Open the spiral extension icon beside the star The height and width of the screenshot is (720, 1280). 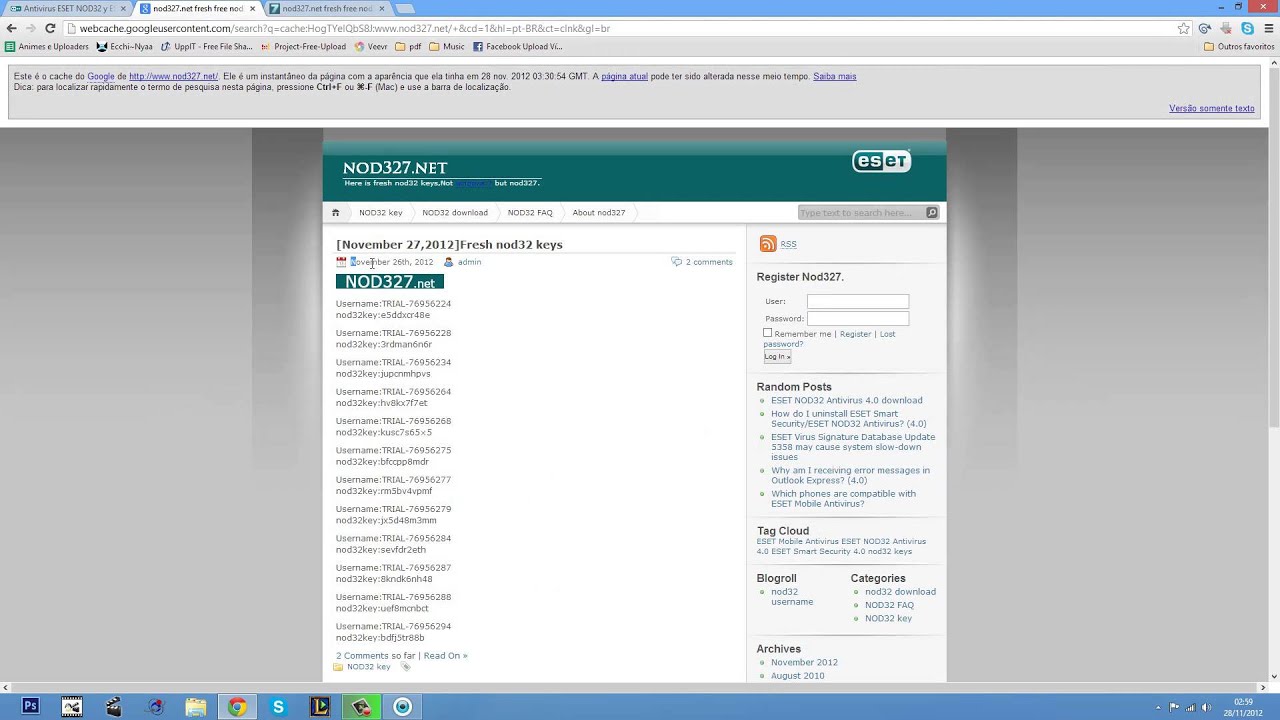[1205, 28]
